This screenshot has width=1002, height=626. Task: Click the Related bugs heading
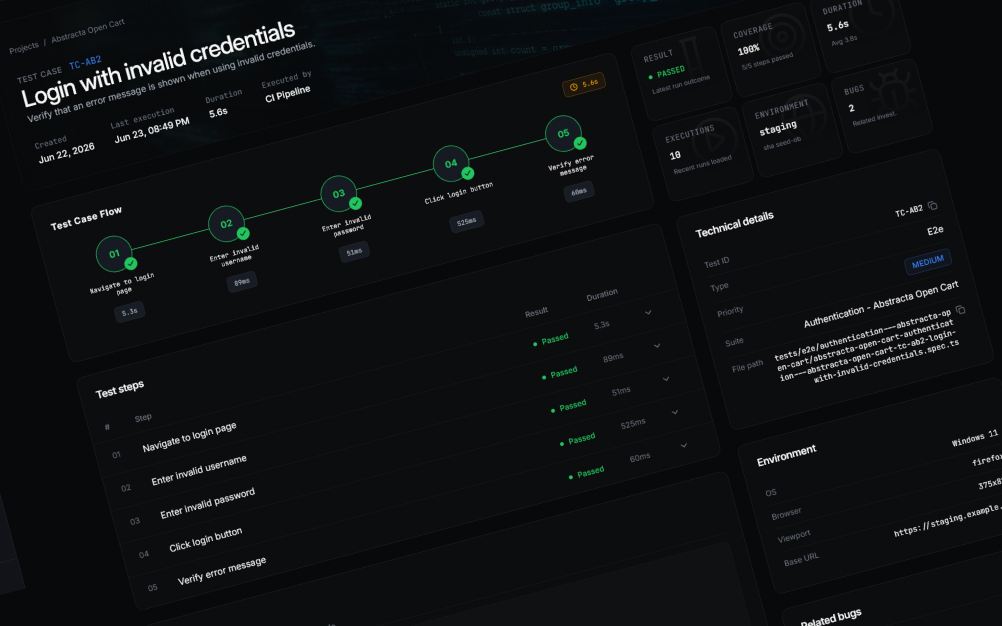pyautogui.click(x=831, y=618)
